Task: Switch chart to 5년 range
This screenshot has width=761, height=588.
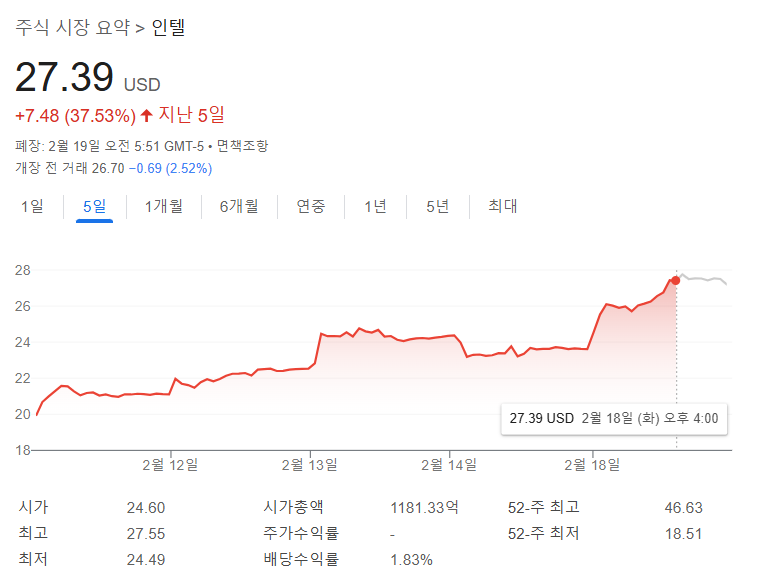Action: pyautogui.click(x=437, y=206)
